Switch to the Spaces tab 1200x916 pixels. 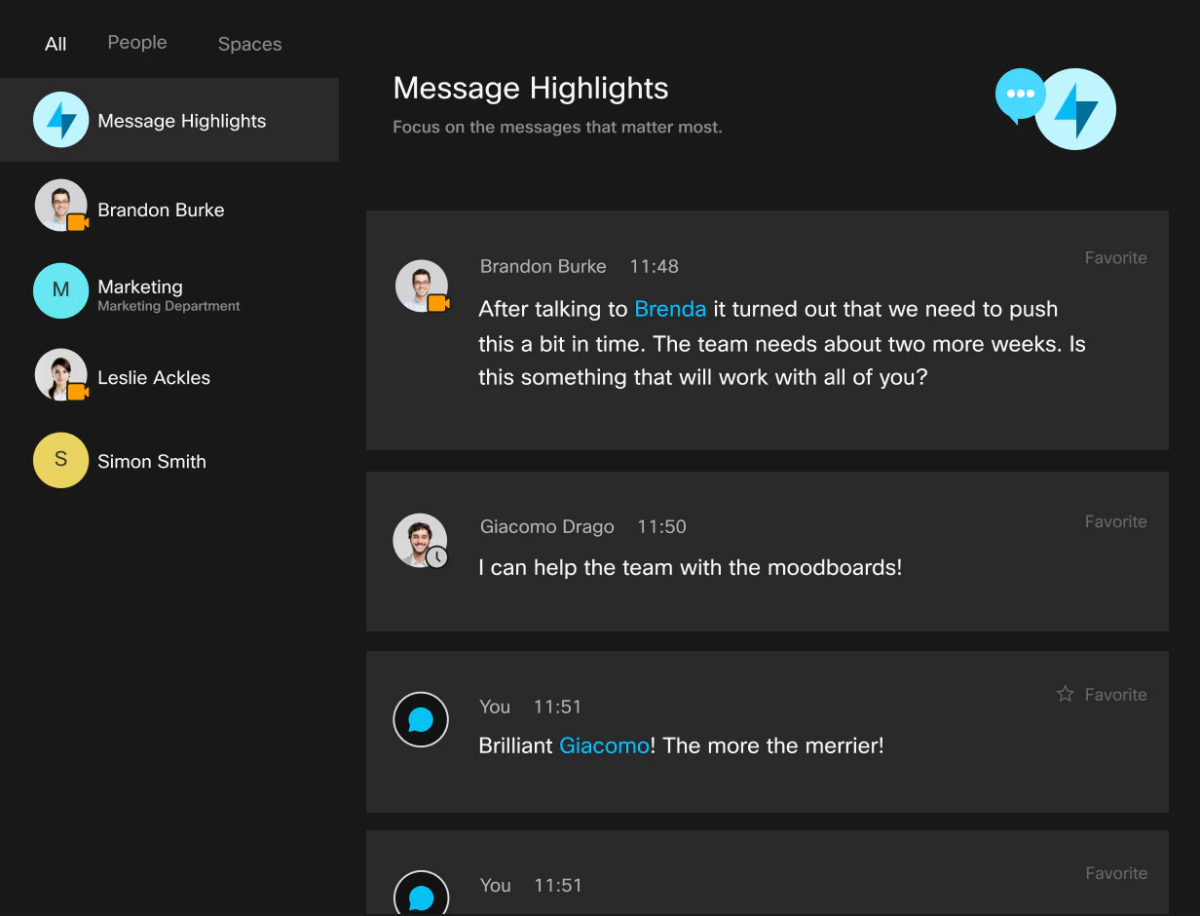pyautogui.click(x=249, y=44)
